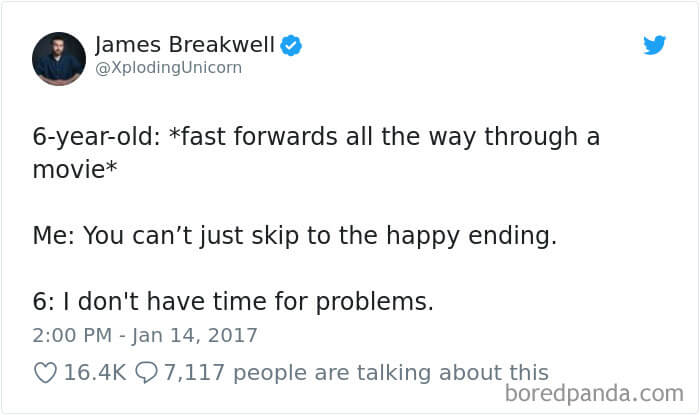View the 16.4K likes count
Viewport: 700px width, 415px height.
(x=95, y=373)
